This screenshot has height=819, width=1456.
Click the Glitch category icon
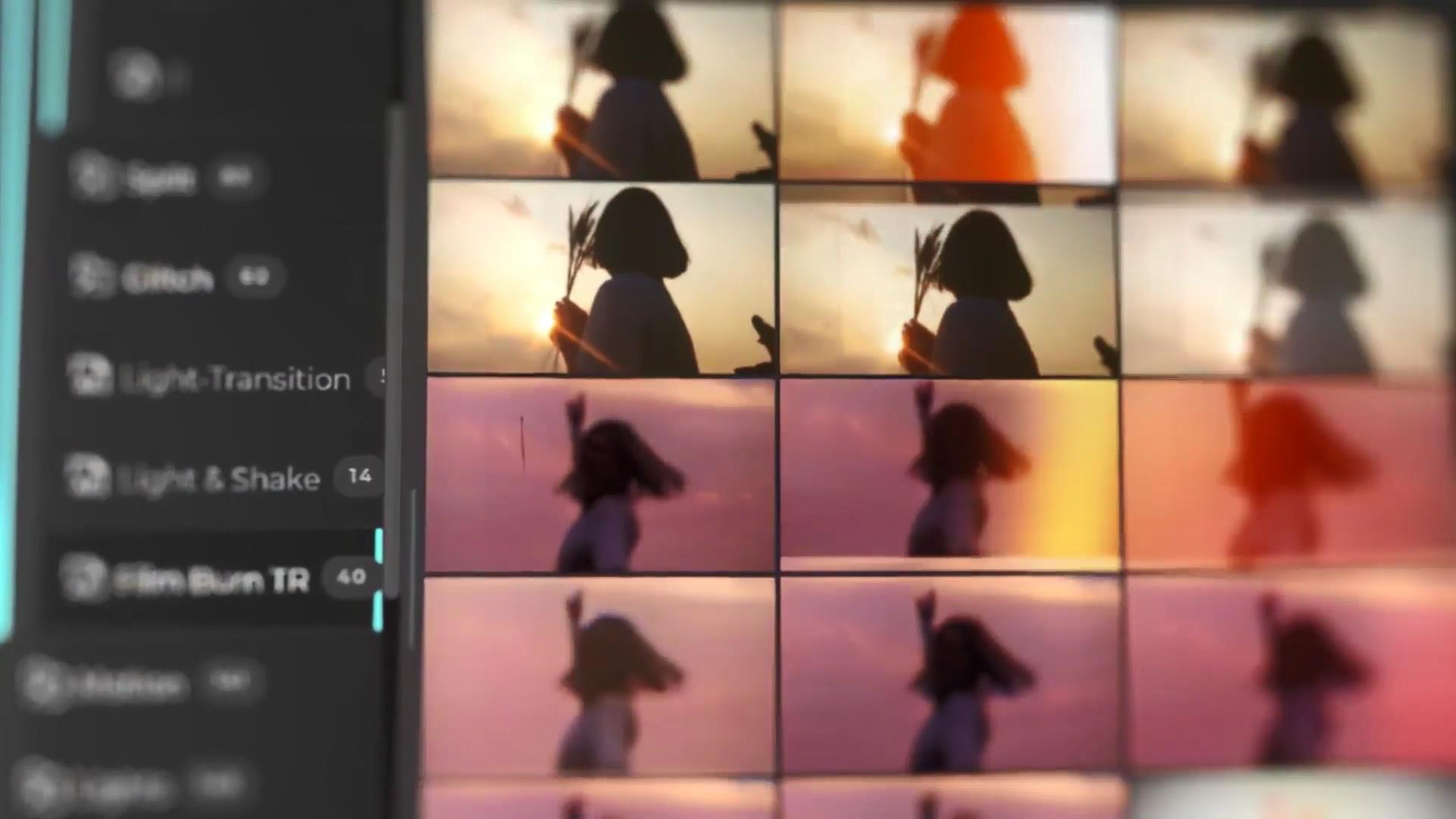tap(90, 276)
